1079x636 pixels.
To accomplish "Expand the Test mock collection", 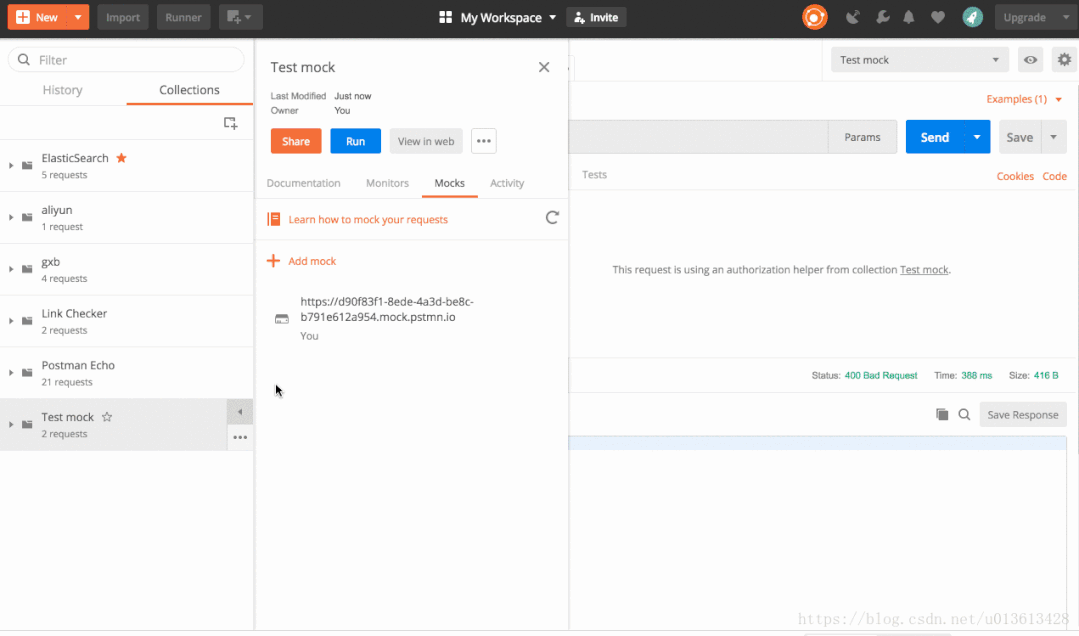I will click(11, 424).
